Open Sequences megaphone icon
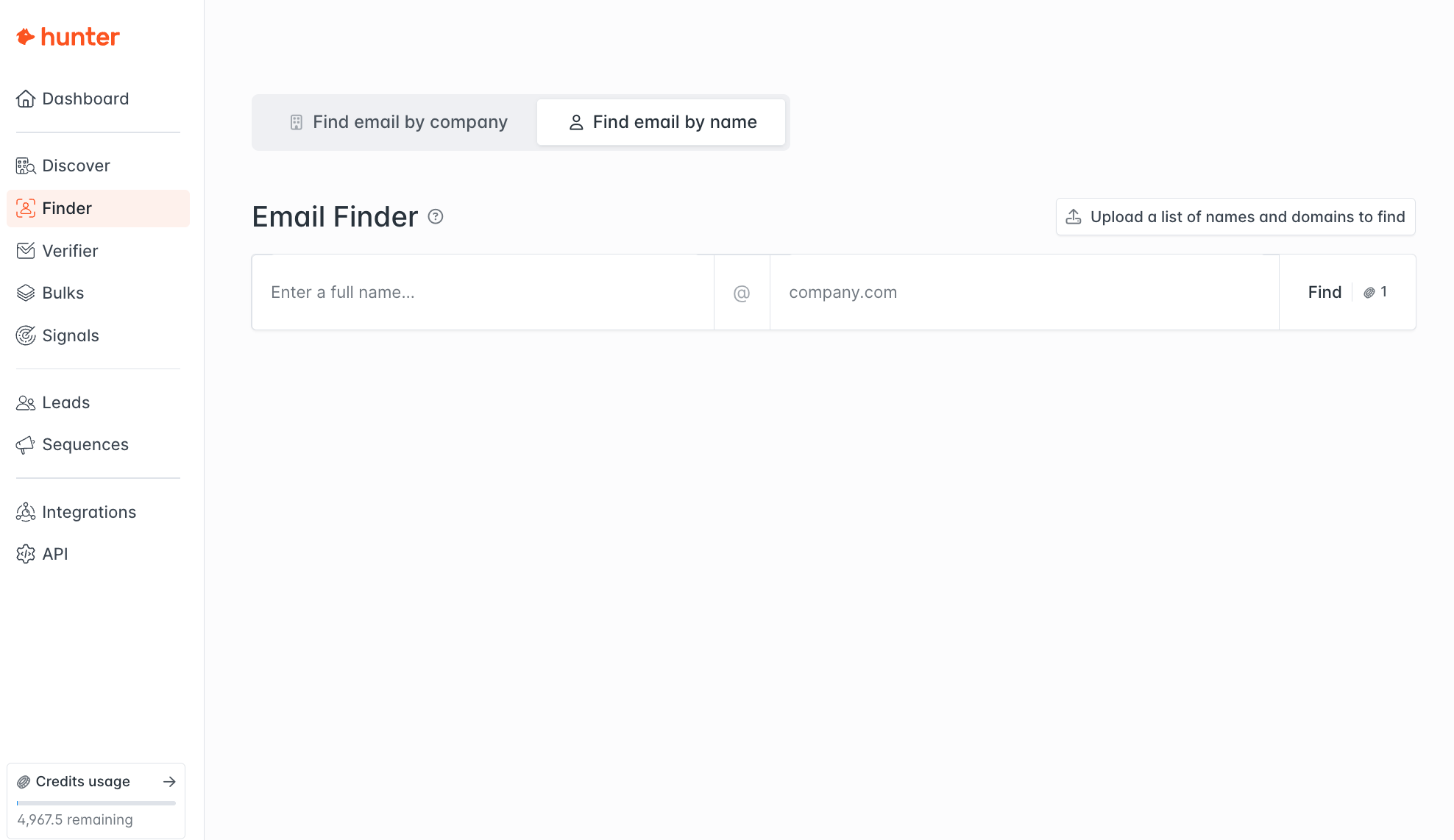 point(26,445)
